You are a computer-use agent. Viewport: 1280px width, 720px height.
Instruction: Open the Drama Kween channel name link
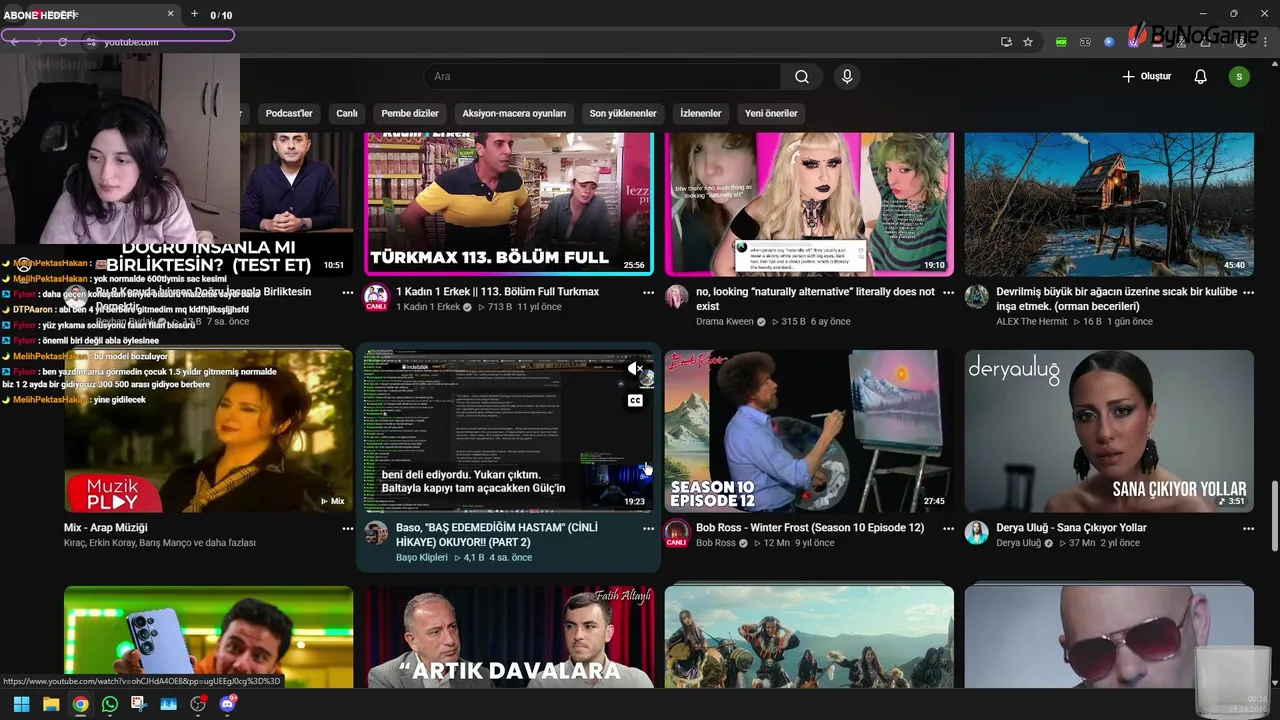pos(724,322)
